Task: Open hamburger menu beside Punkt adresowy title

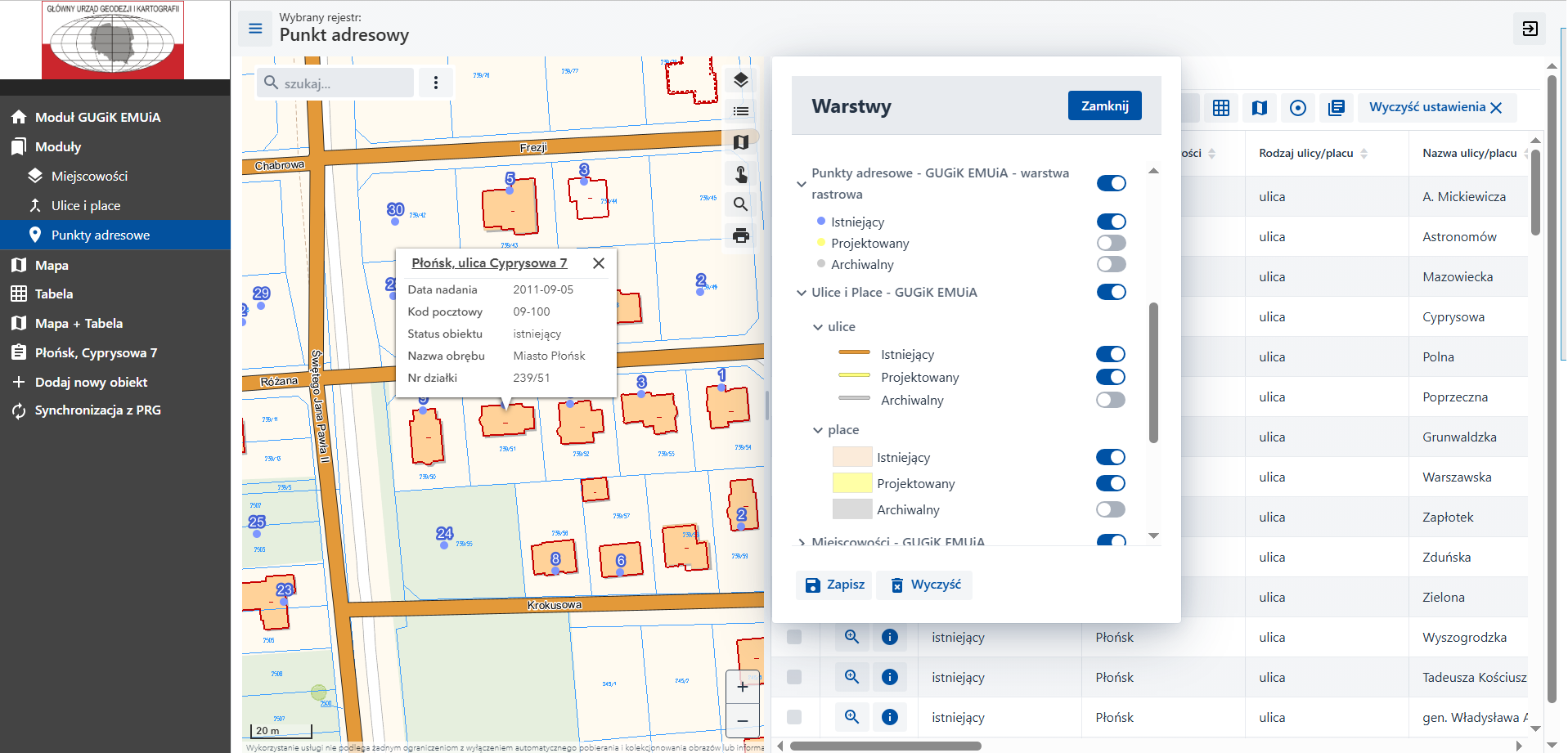Action: point(255,29)
